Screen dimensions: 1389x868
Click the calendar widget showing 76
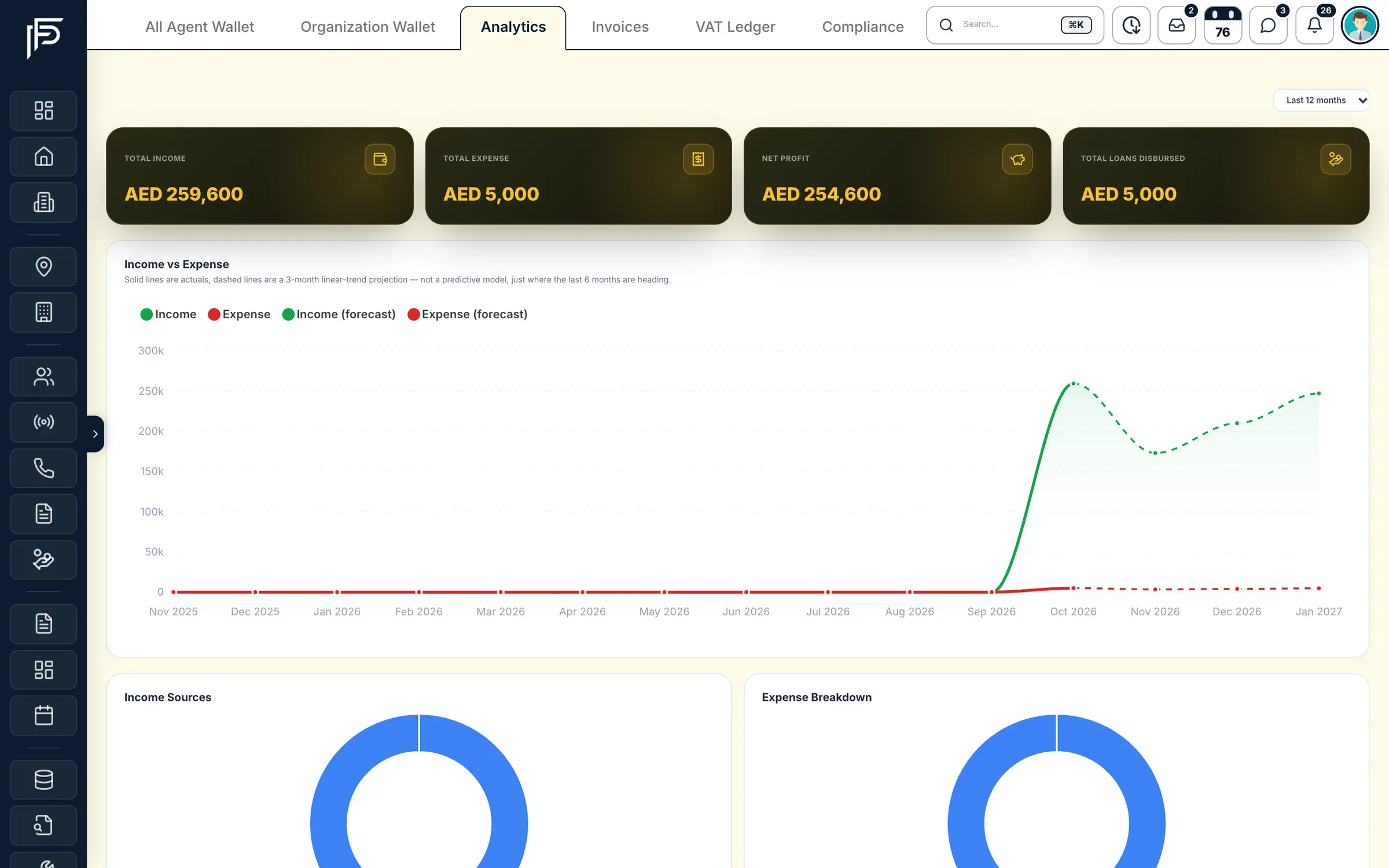[1222, 25]
